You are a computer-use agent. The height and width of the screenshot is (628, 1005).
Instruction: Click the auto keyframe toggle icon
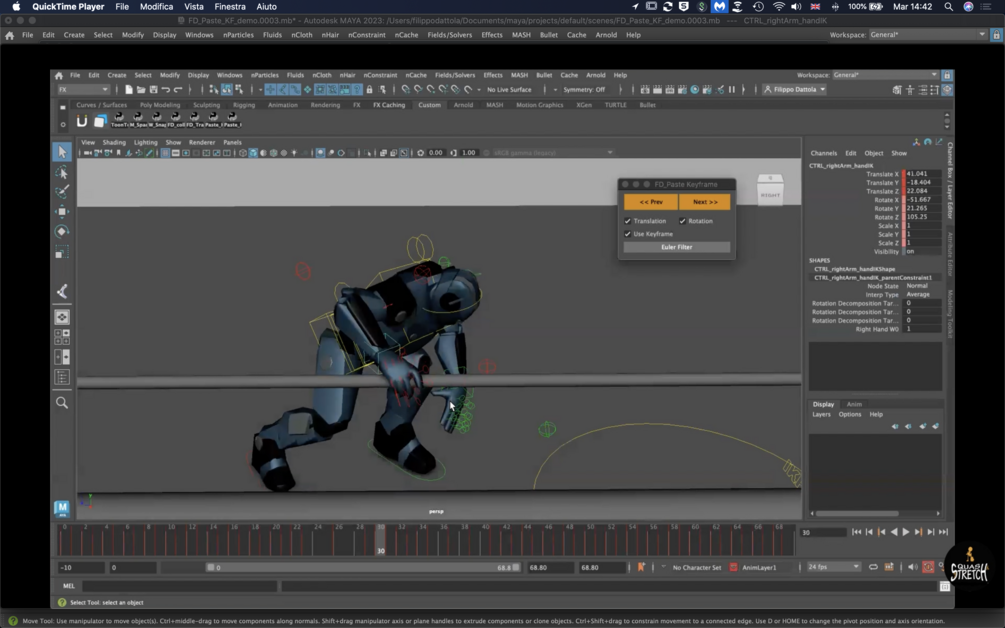point(928,567)
